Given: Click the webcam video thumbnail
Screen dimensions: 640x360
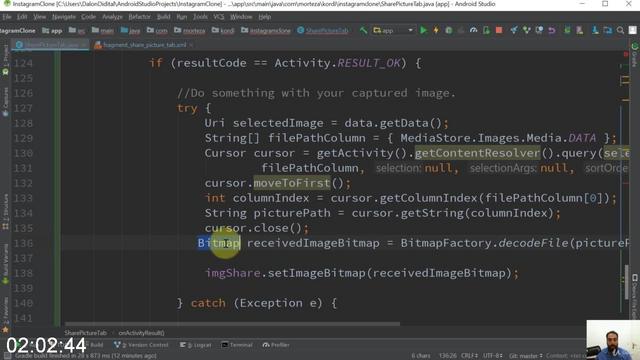Looking at the screenshot, I should pos(613,340).
